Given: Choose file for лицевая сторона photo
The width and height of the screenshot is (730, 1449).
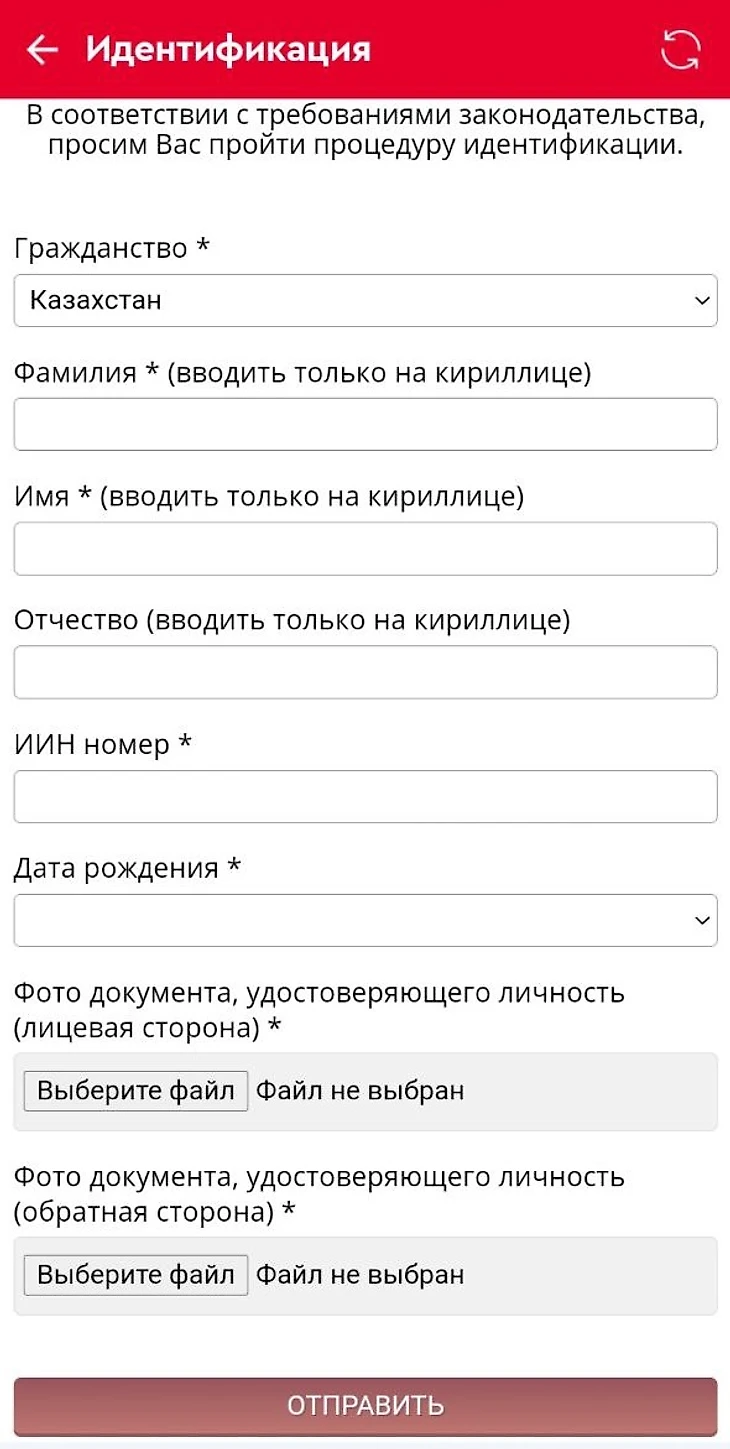Looking at the screenshot, I should point(136,1091).
